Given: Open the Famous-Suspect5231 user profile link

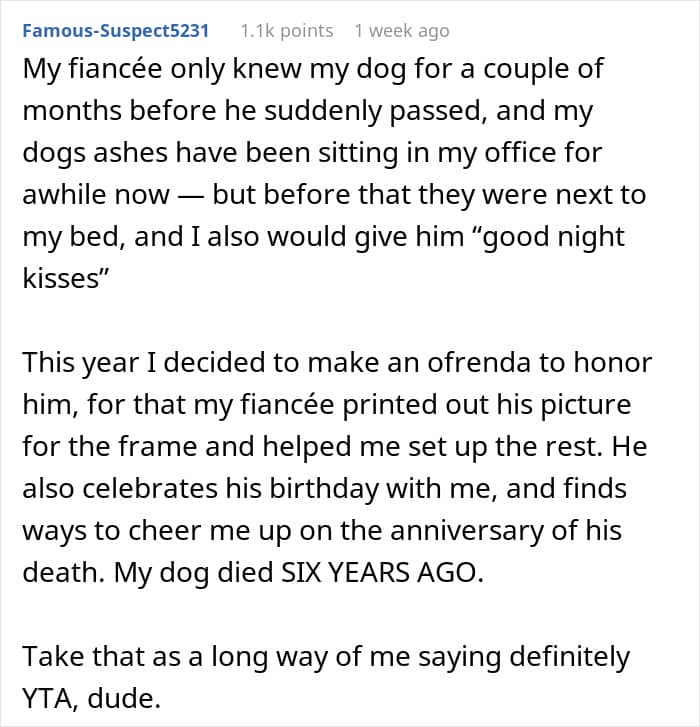Looking at the screenshot, I should (116, 31).
